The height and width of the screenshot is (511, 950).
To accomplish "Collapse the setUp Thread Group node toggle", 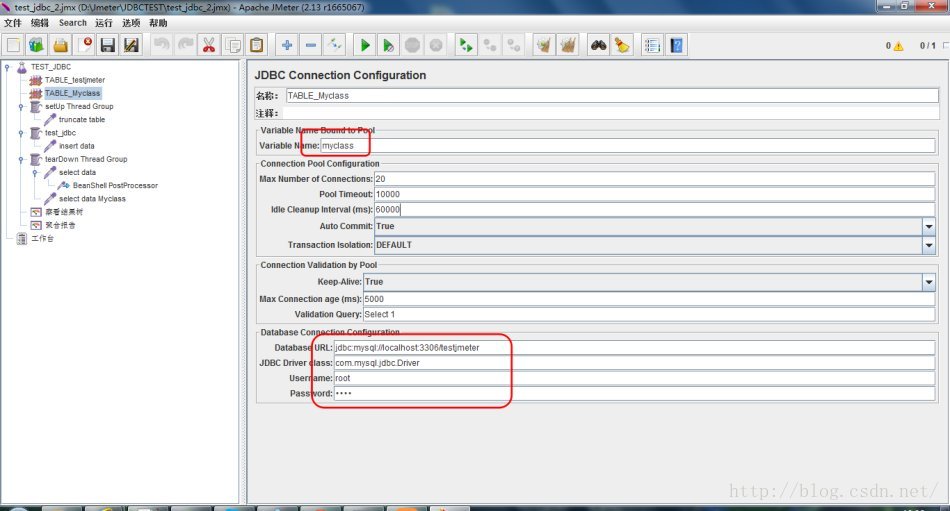I will tap(21, 107).
